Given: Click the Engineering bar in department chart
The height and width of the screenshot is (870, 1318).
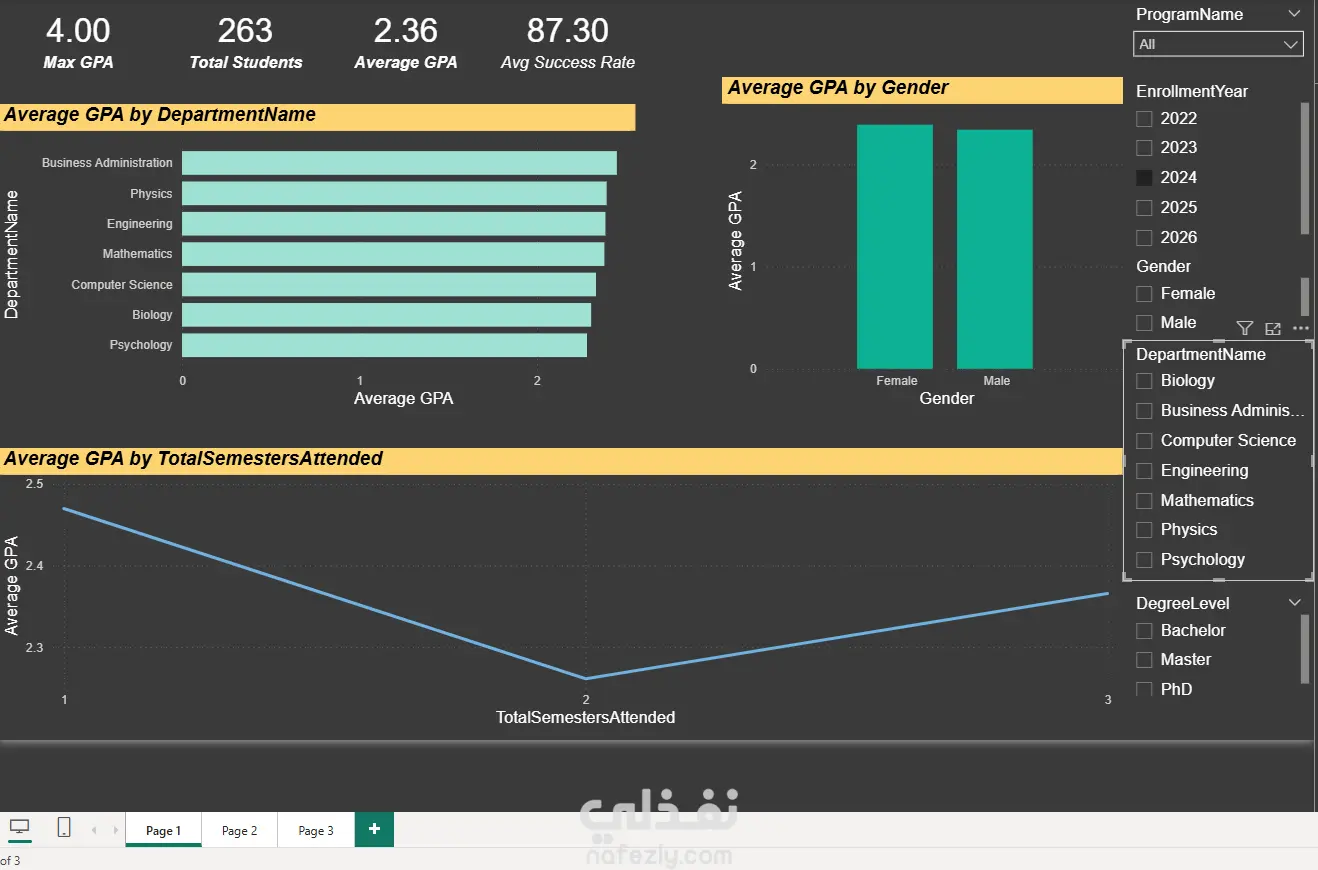Looking at the screenshot, I should (394, 224).
